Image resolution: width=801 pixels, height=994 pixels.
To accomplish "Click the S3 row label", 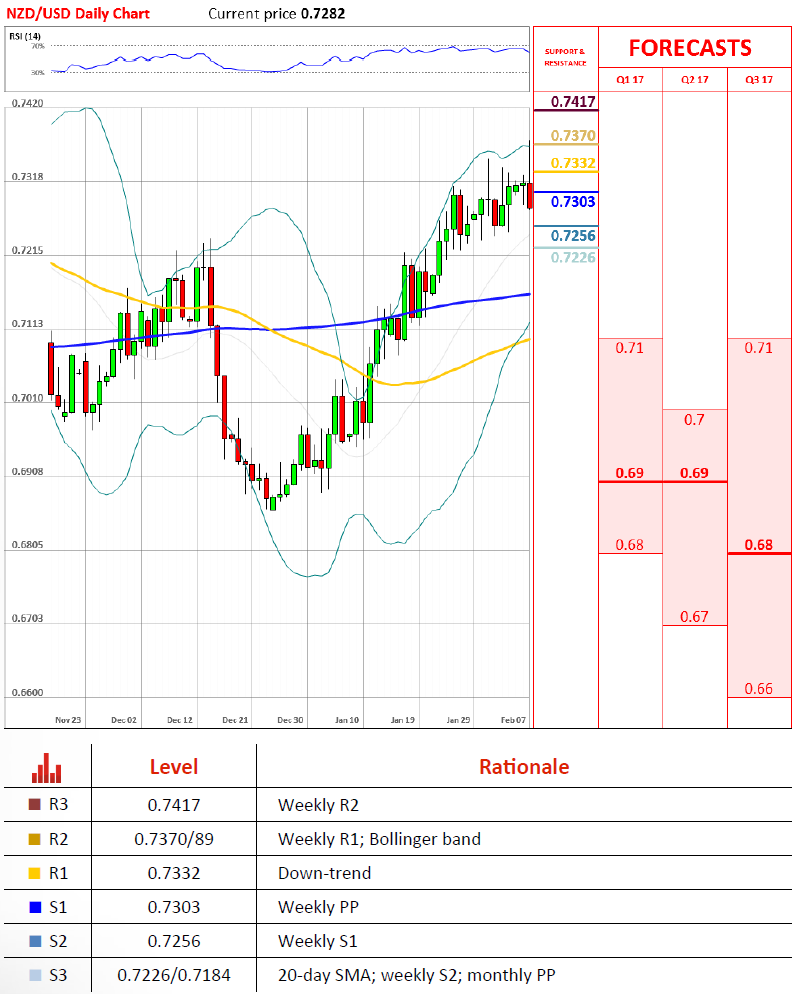I will (x=58, y=975).
